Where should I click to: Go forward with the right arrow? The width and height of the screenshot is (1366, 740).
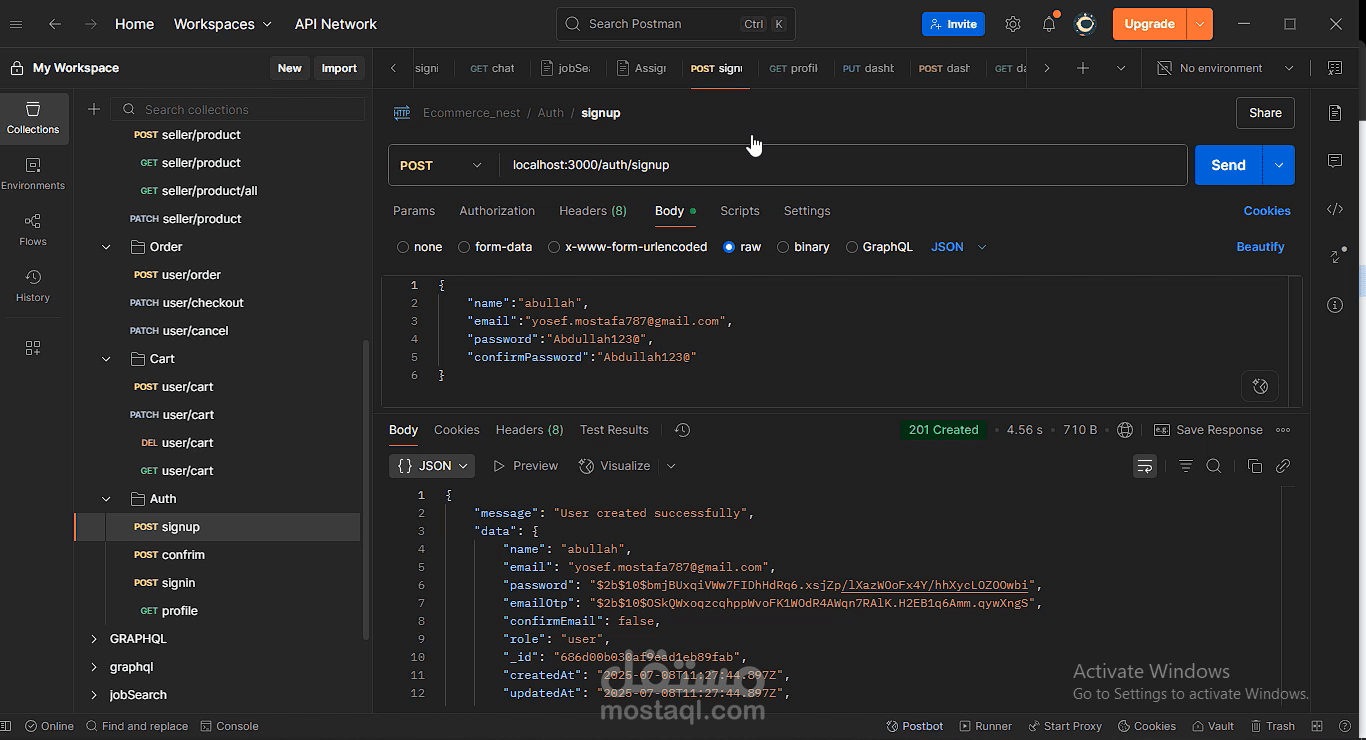coord(91,24)
